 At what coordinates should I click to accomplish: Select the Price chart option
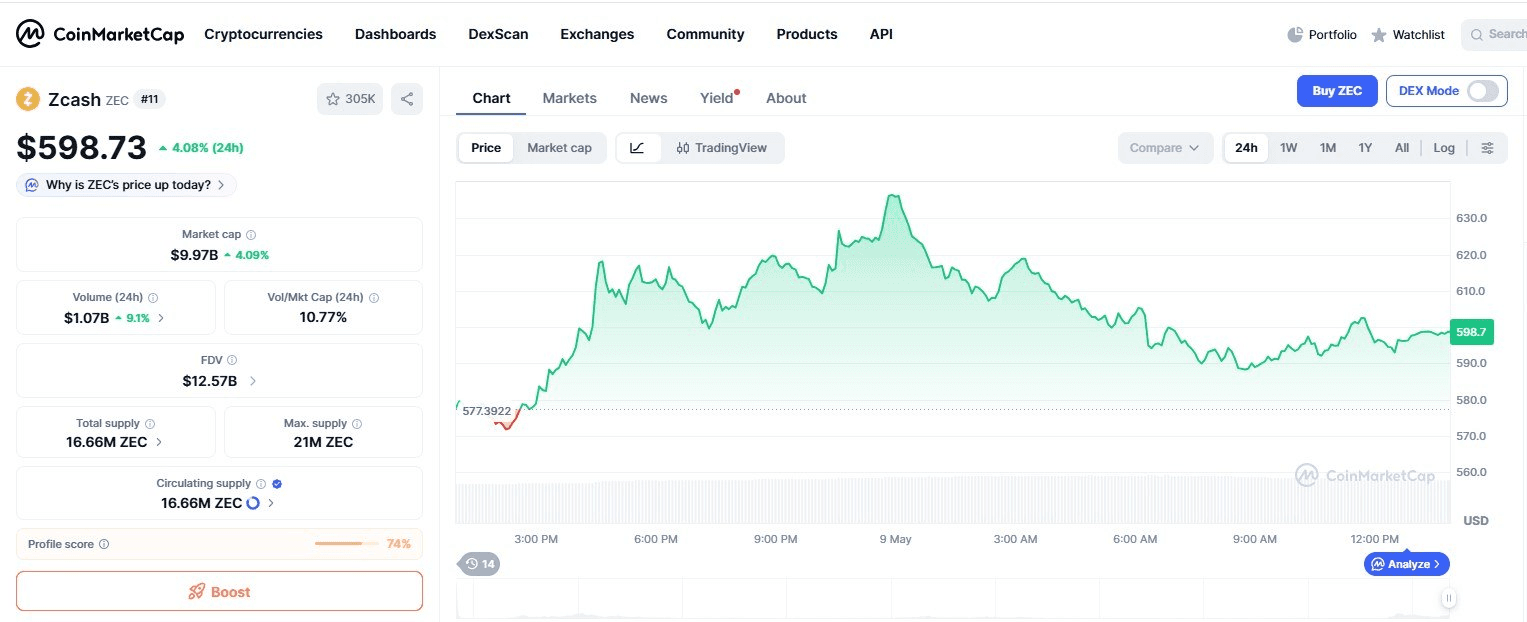point(486,148)
